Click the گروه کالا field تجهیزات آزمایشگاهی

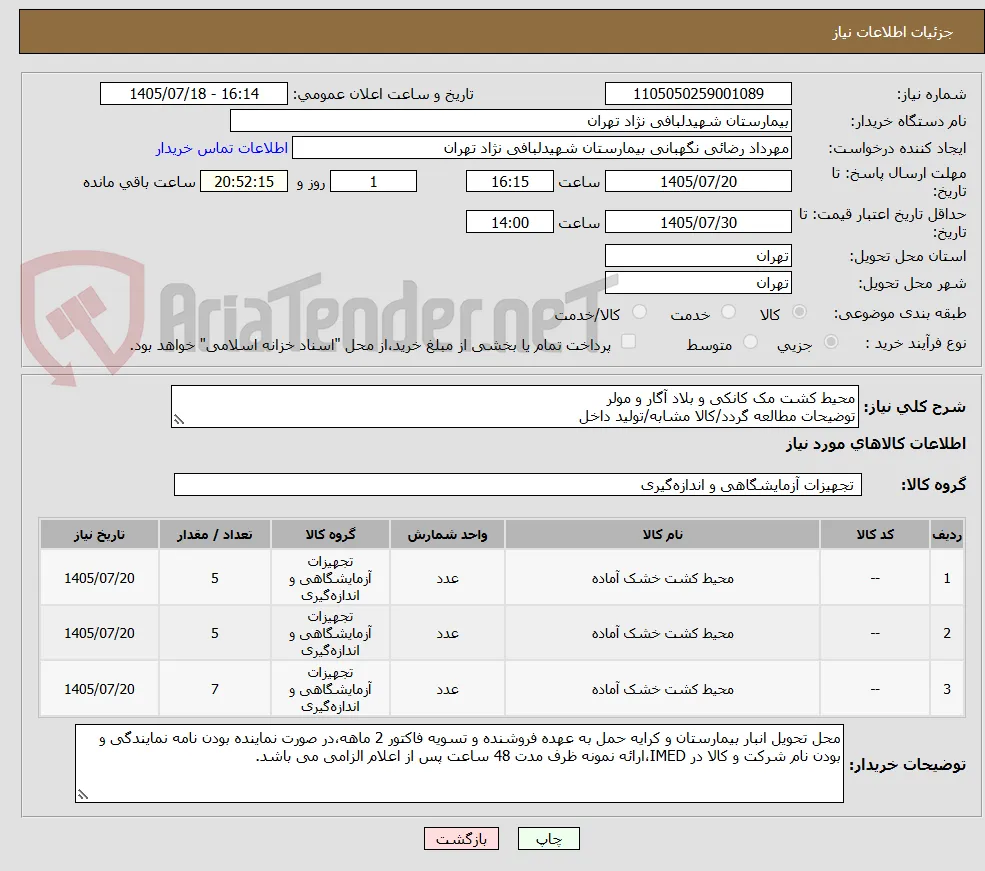pos(518,485)
